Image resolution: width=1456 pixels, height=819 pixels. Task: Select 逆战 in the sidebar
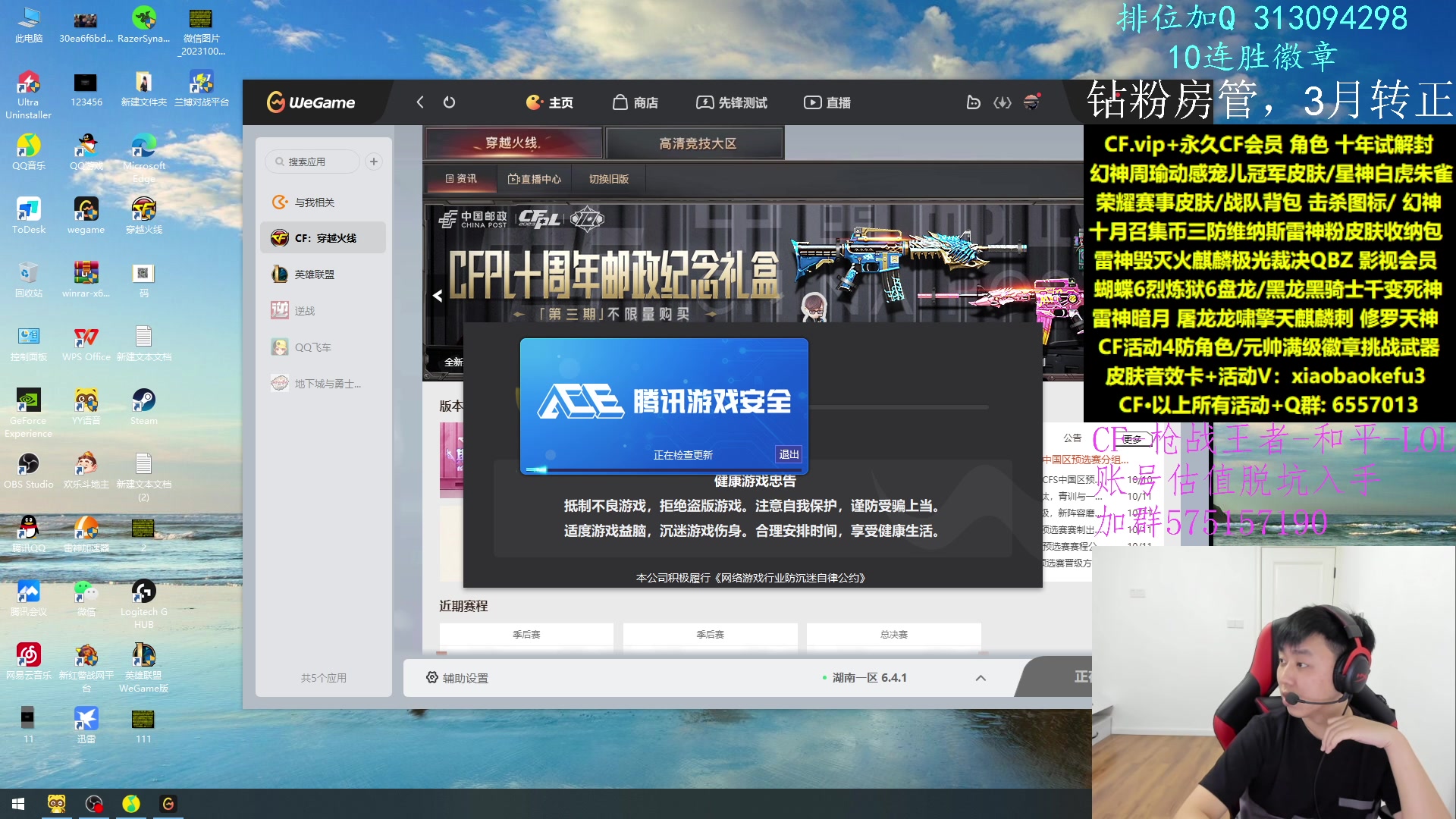pyautogui.click(x=323, y=311)
